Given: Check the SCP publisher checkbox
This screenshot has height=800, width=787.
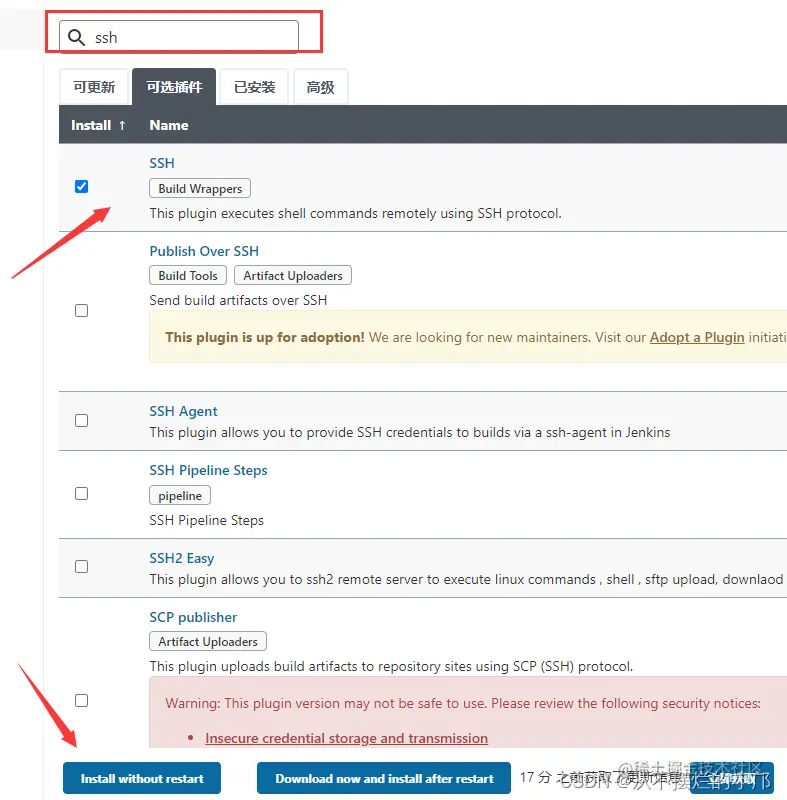Looking at the screenshot, I should tap(82, 701).
